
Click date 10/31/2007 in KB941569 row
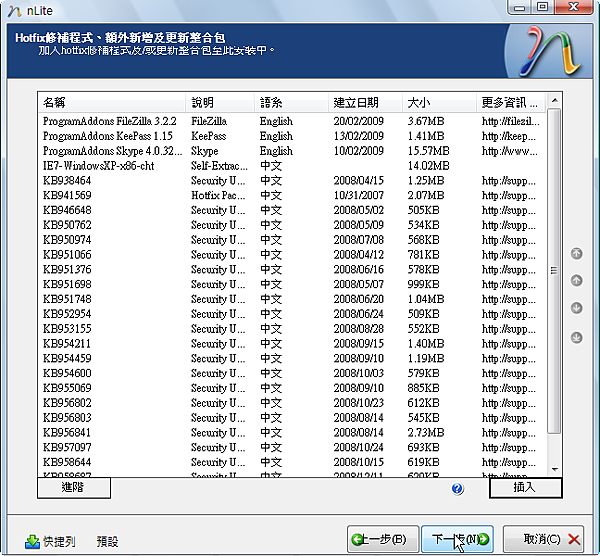[359, 196]
